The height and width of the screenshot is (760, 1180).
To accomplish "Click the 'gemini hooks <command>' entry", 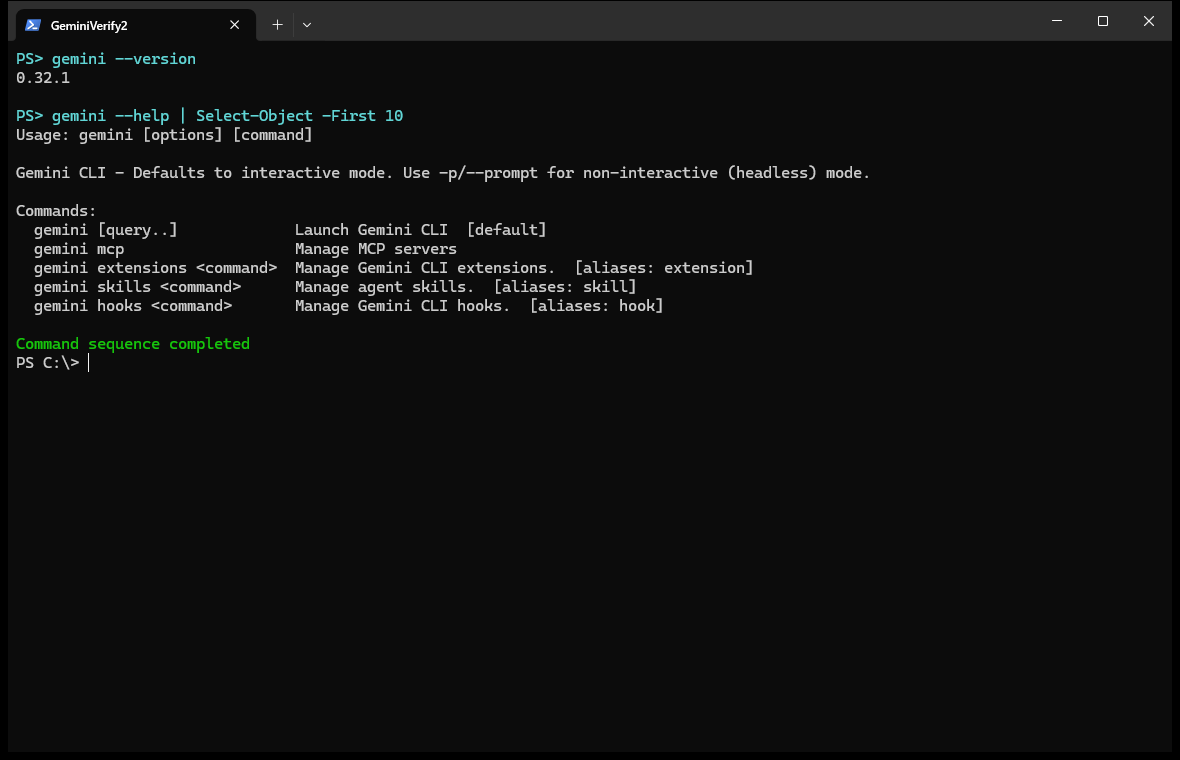I will click(x=132, y=306).
